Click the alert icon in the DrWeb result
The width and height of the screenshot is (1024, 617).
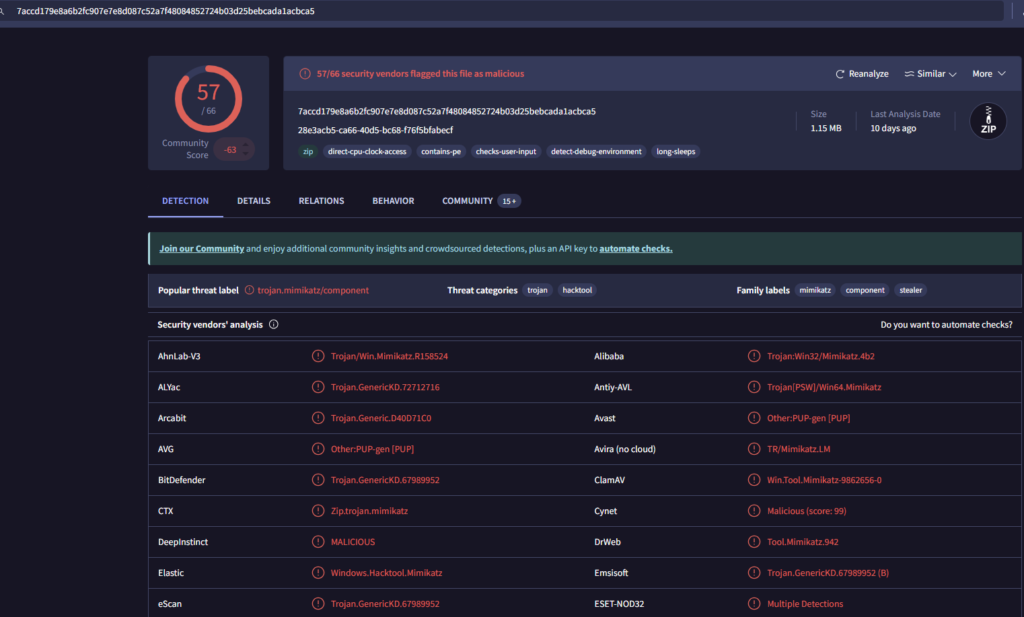754,542
